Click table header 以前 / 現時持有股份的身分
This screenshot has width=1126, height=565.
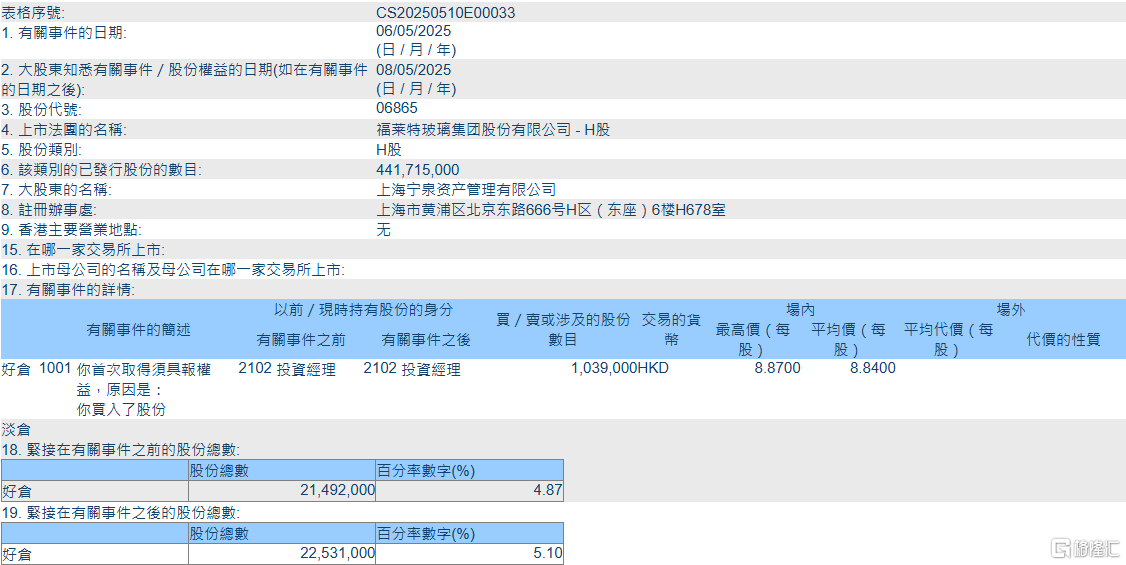tap(364, 310)
